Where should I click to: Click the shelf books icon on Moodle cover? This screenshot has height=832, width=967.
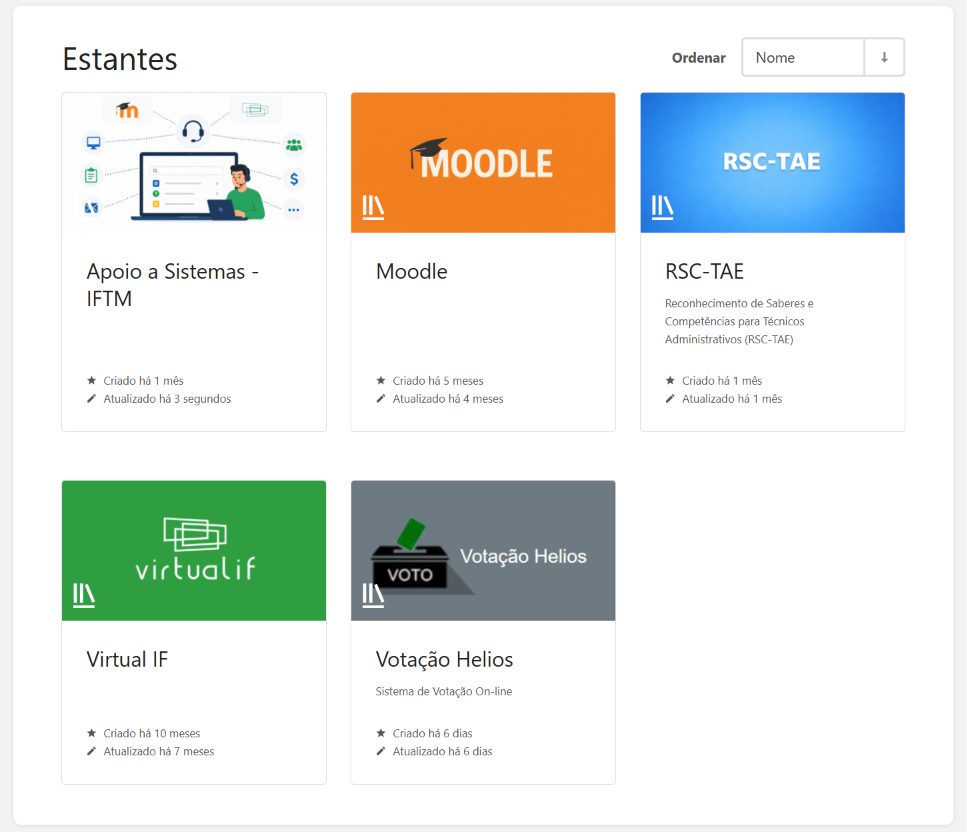pyautogui.click(x=373, y=207)
